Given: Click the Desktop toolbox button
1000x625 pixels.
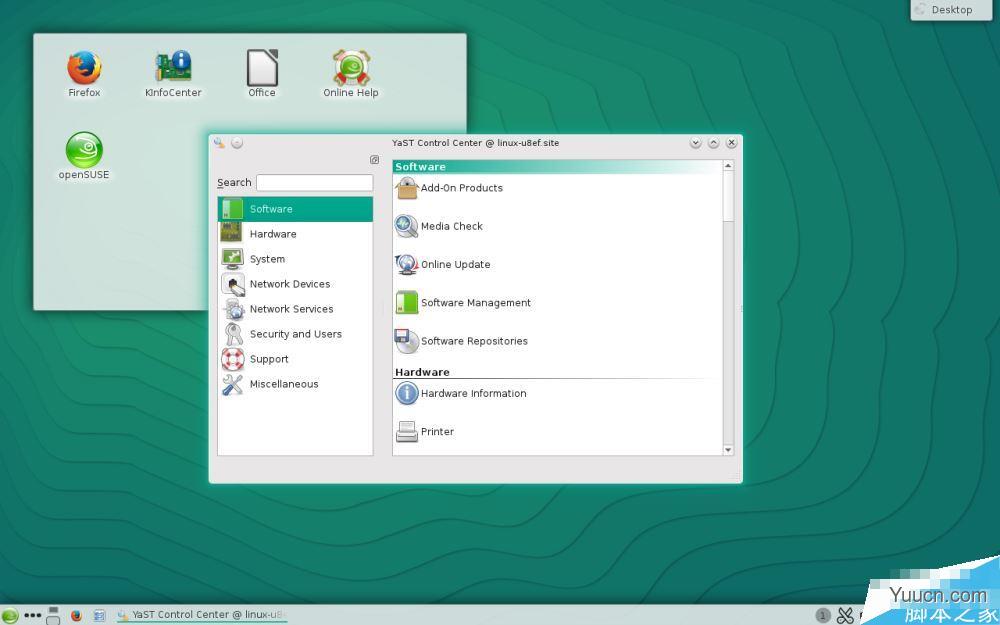Looking at the screenshot, I should point(944,10).
